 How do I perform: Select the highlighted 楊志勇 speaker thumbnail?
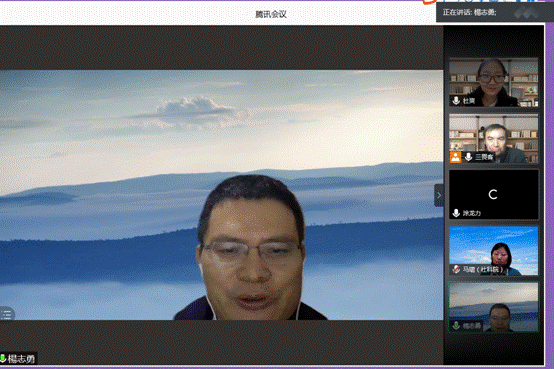(494, 307)
